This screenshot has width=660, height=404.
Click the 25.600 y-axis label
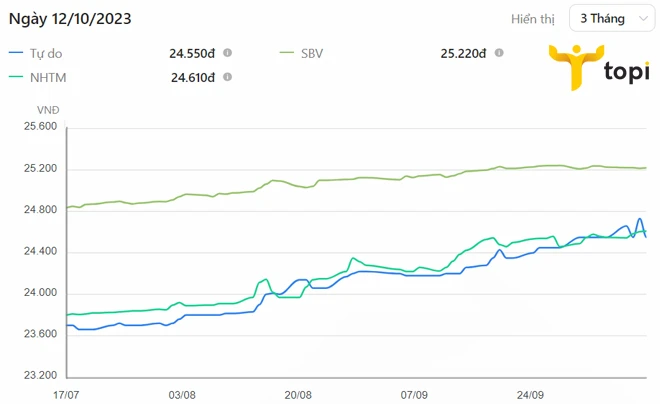[42, 127]
